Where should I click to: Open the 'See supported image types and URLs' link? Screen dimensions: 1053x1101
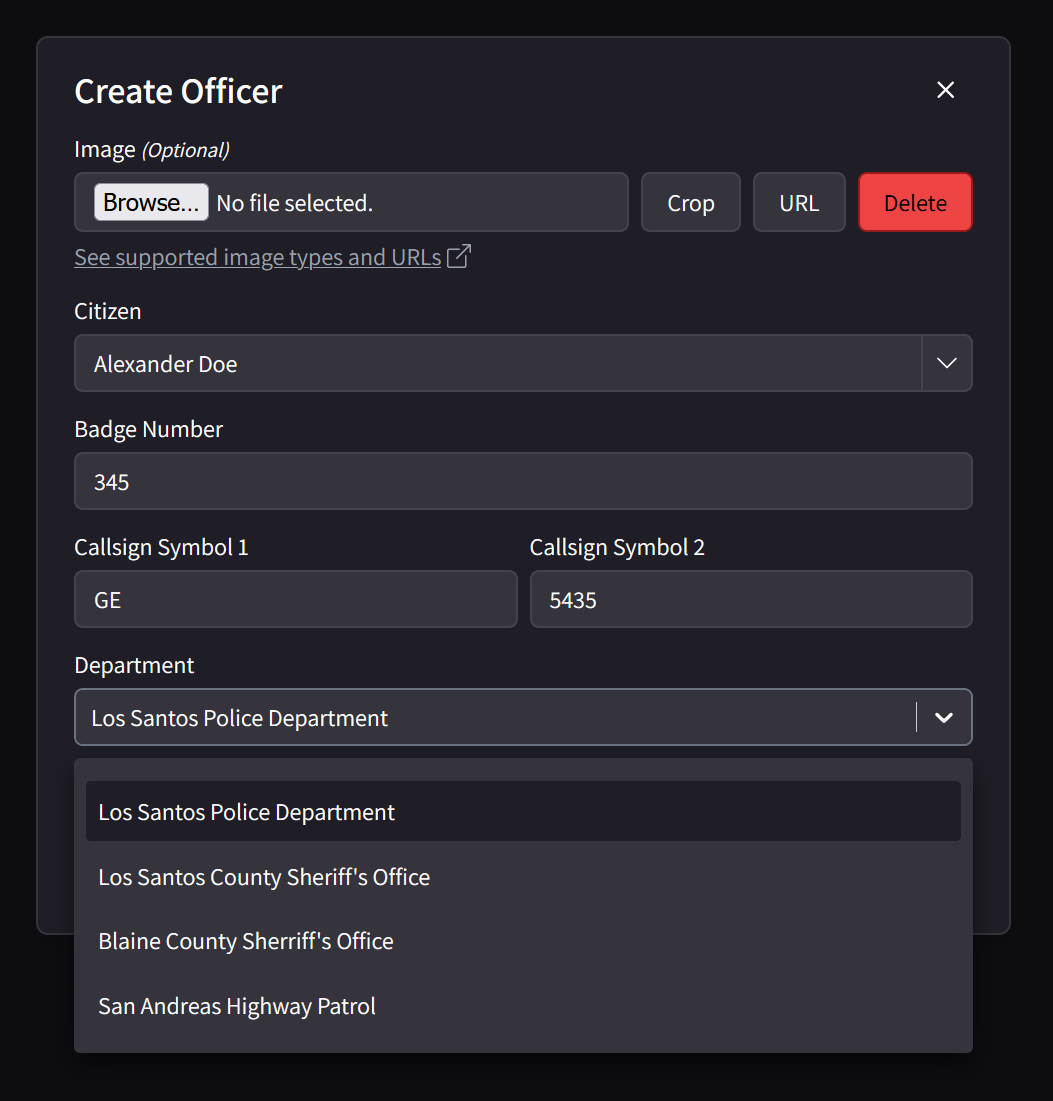coord(257,257)
